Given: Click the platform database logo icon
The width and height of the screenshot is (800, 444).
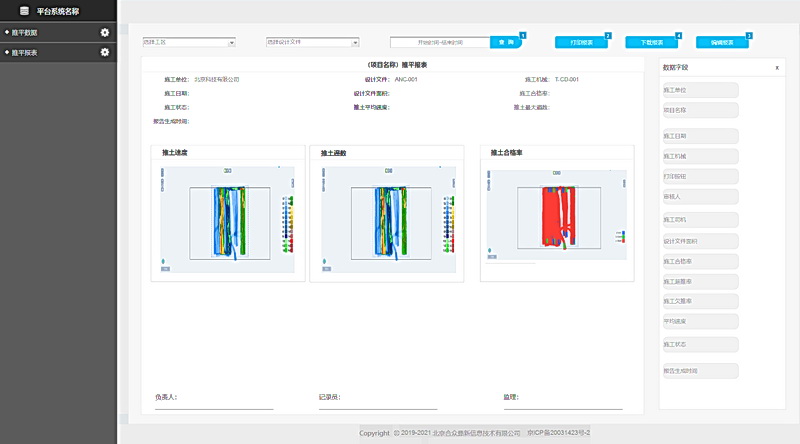Looking at the screenshot, I should click(x=24, y=11).
